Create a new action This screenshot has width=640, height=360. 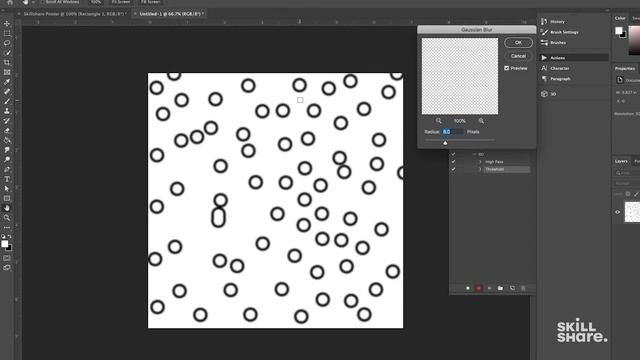512,288
